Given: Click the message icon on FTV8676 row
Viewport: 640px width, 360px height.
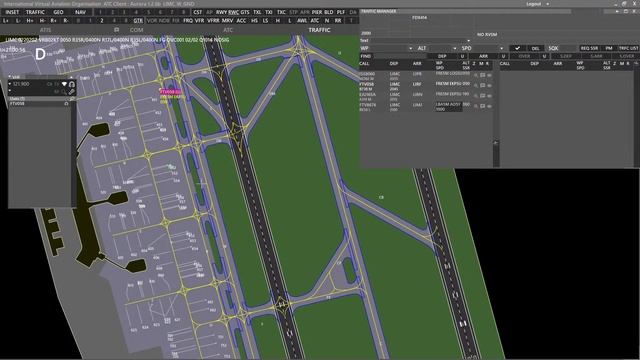Looking at the screenshot, I should coord(482,106).
